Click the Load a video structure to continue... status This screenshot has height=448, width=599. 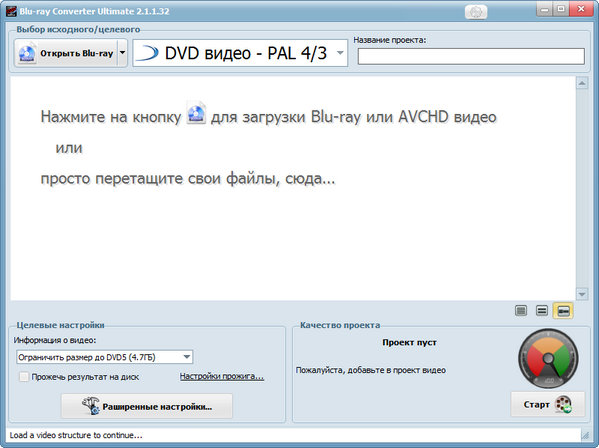click(x=76, y=435)
